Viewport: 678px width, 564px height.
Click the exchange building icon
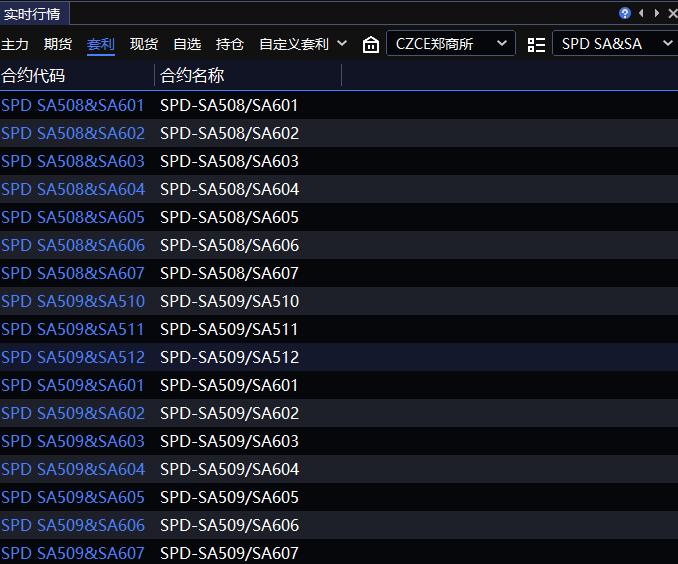pos(371,44)
